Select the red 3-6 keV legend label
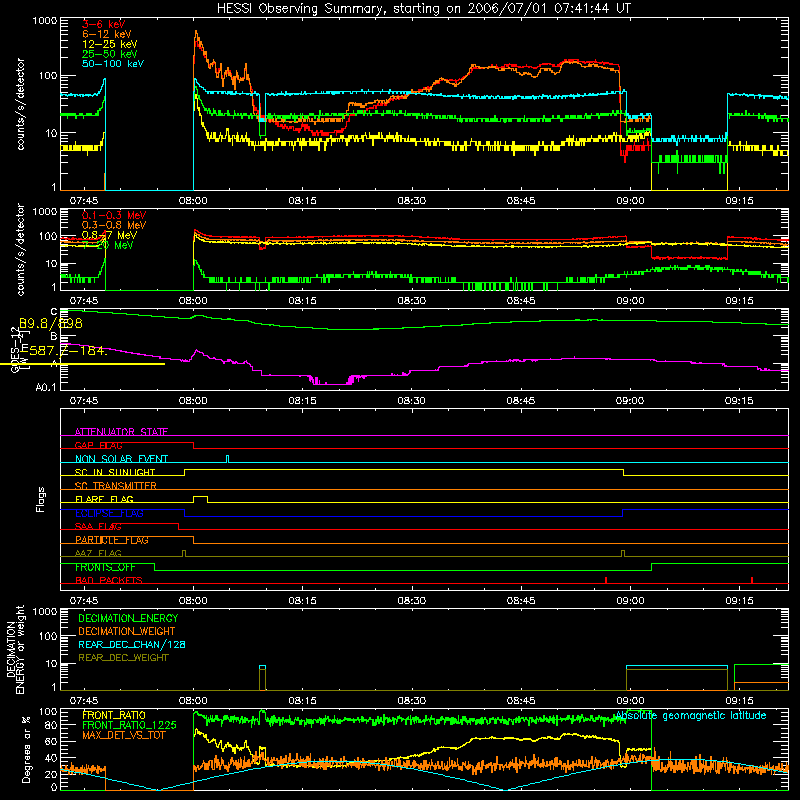Image resolution: width=800 pixels, height=800 pixels. coord(104,24)
